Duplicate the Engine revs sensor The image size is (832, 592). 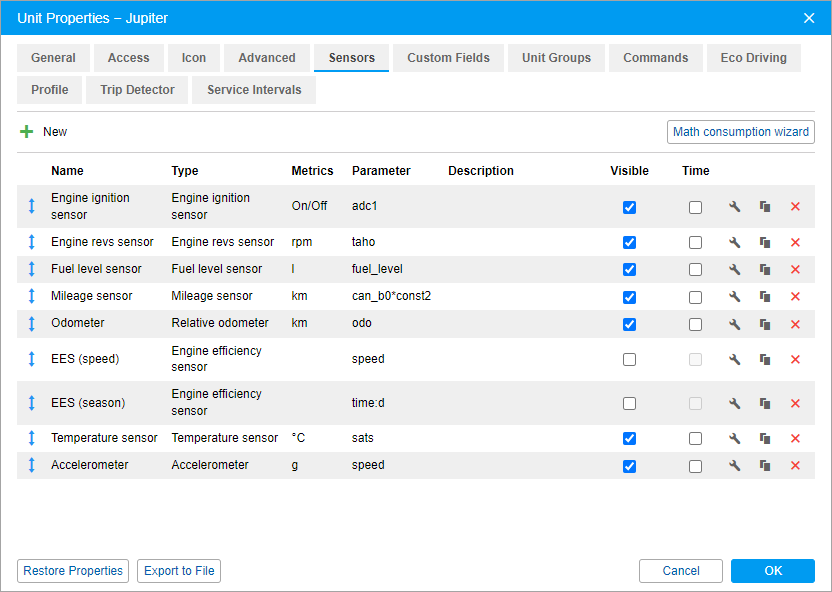tap(765, 242)
